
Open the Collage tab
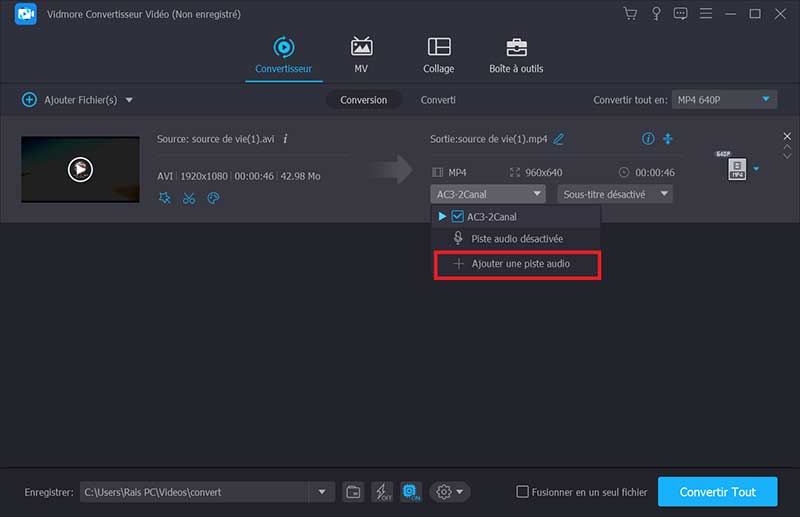click(x=439, y=55)
